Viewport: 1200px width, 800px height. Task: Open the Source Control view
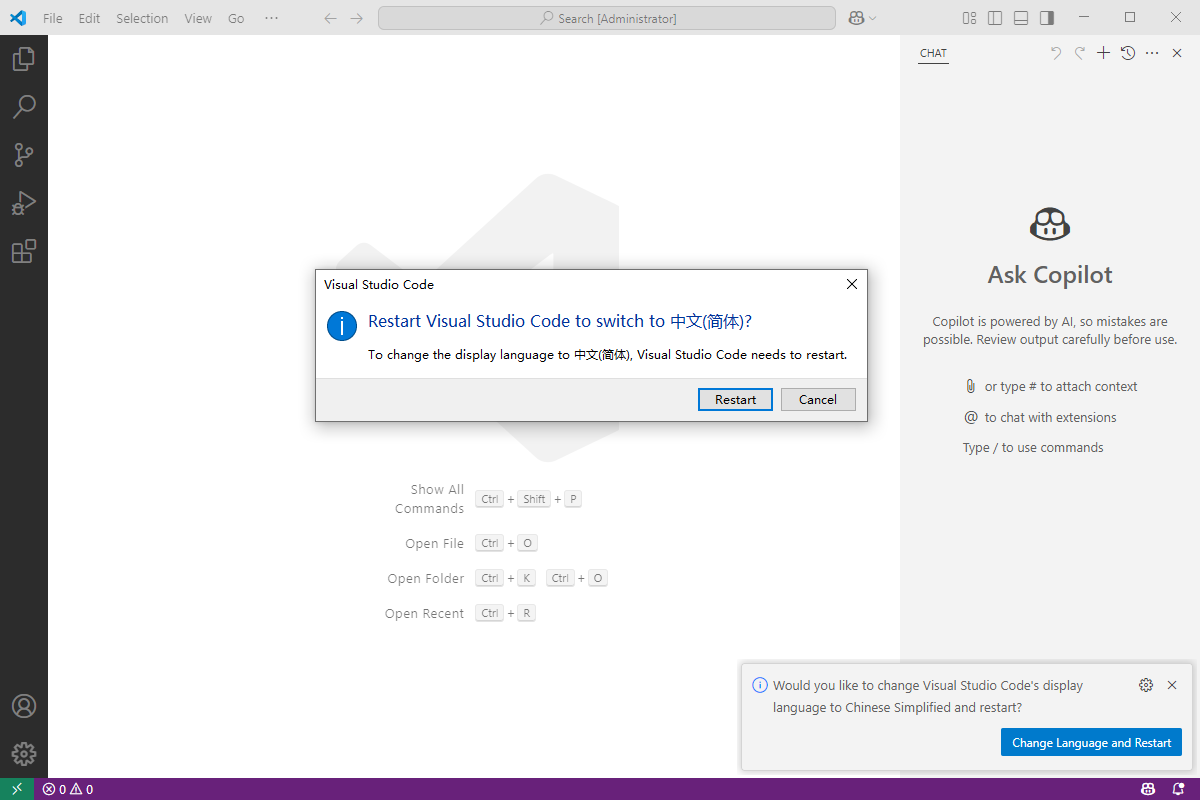coord(24,155)
